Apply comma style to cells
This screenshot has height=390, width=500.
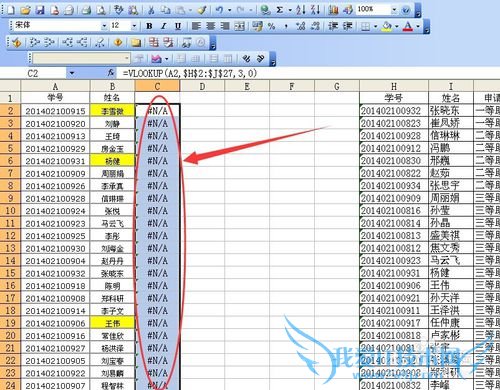click(x=286, y=26)
